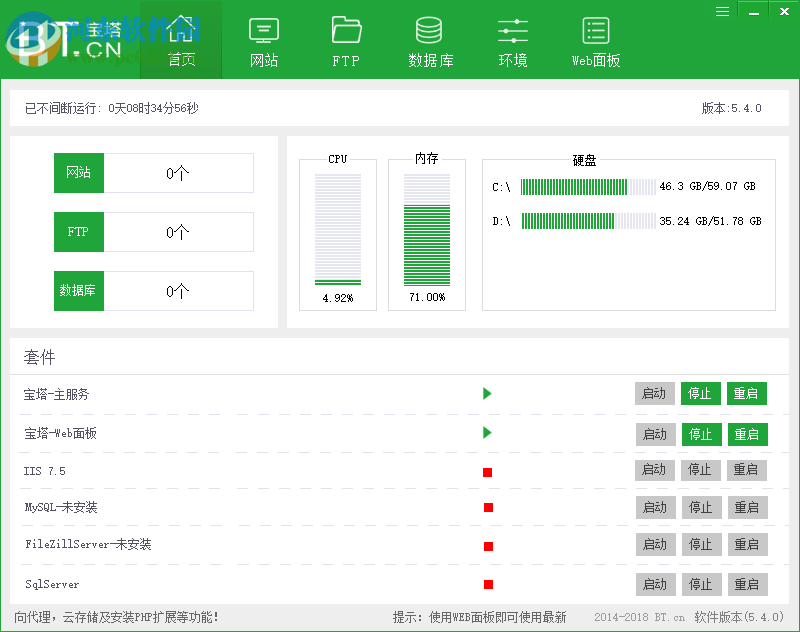
Task: Click the green 数据库 badge in summary panel
Action: click(x=79, y=291)
